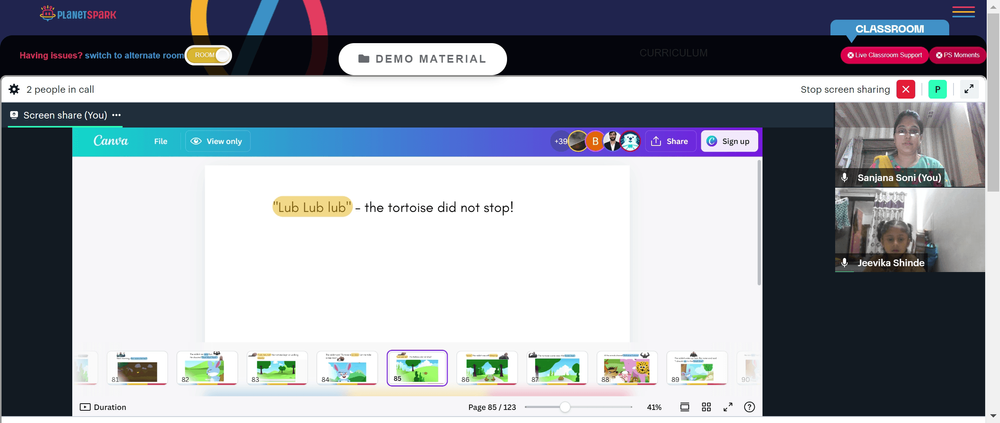The height and width of the screenshot is (423, 1000).
Task: Click the Page 85 / 123 indicator
Action: coord(492,407)
